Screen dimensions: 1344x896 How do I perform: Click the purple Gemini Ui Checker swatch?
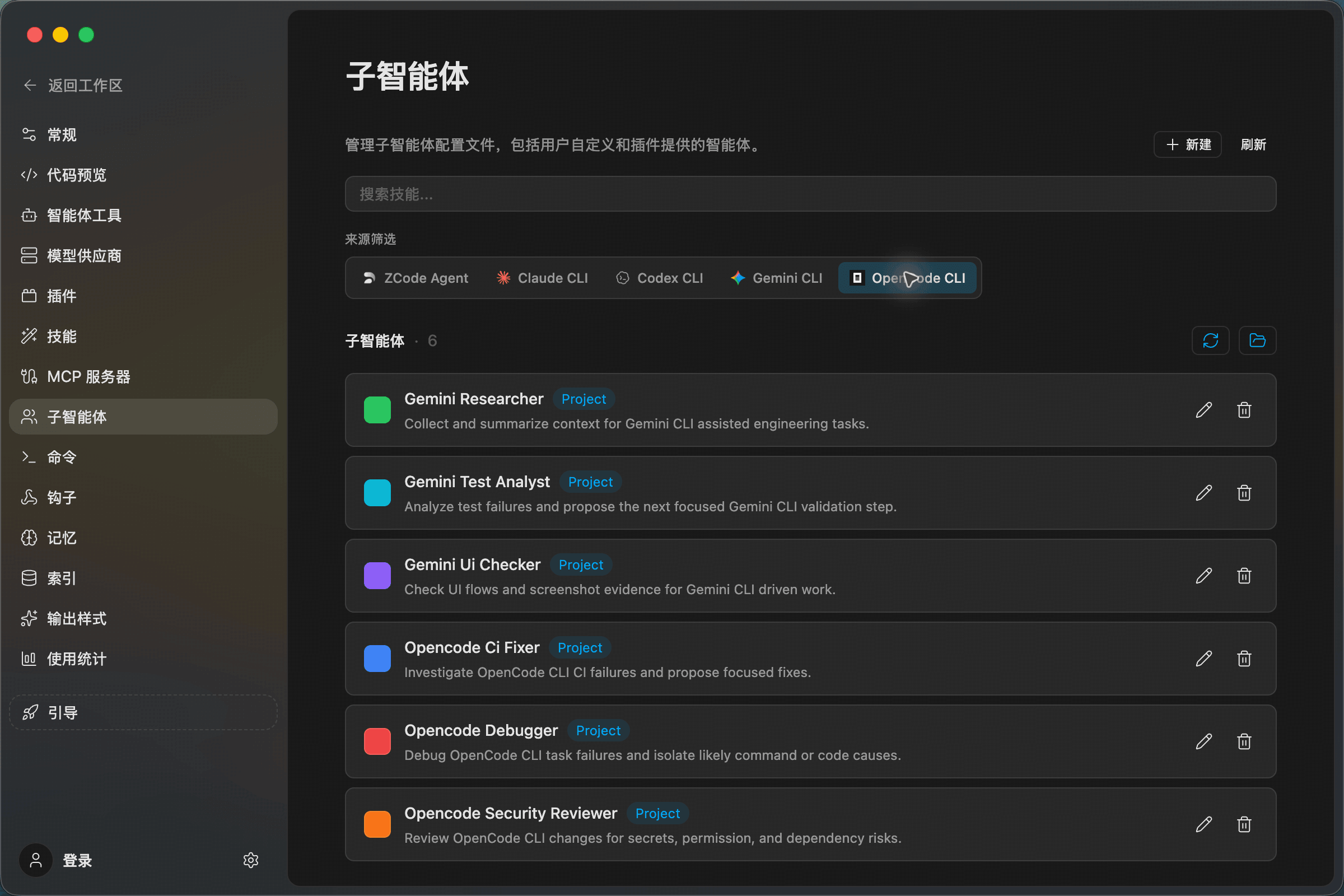(x=377, y=576)
